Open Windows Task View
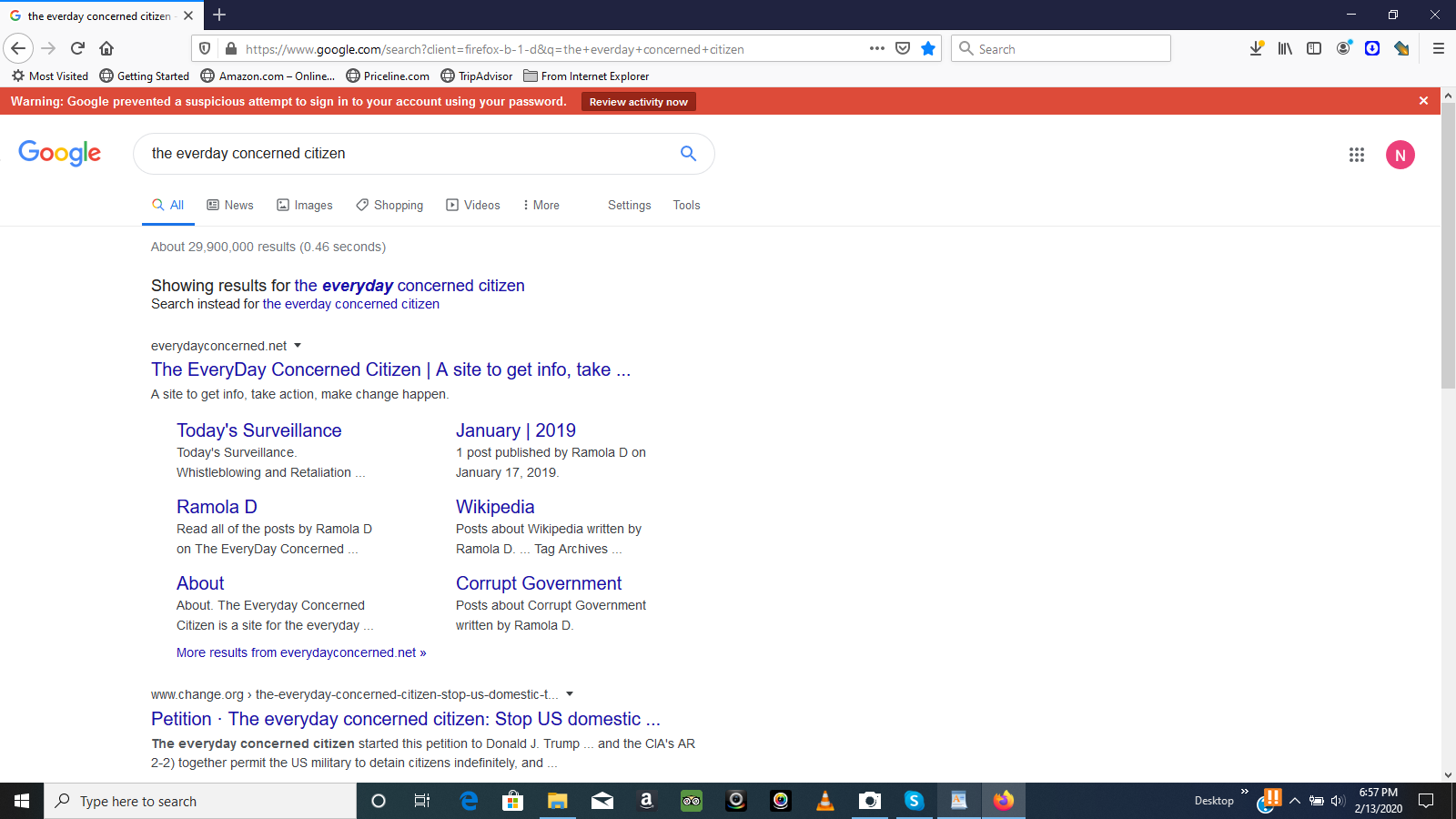 click(422, 801)
